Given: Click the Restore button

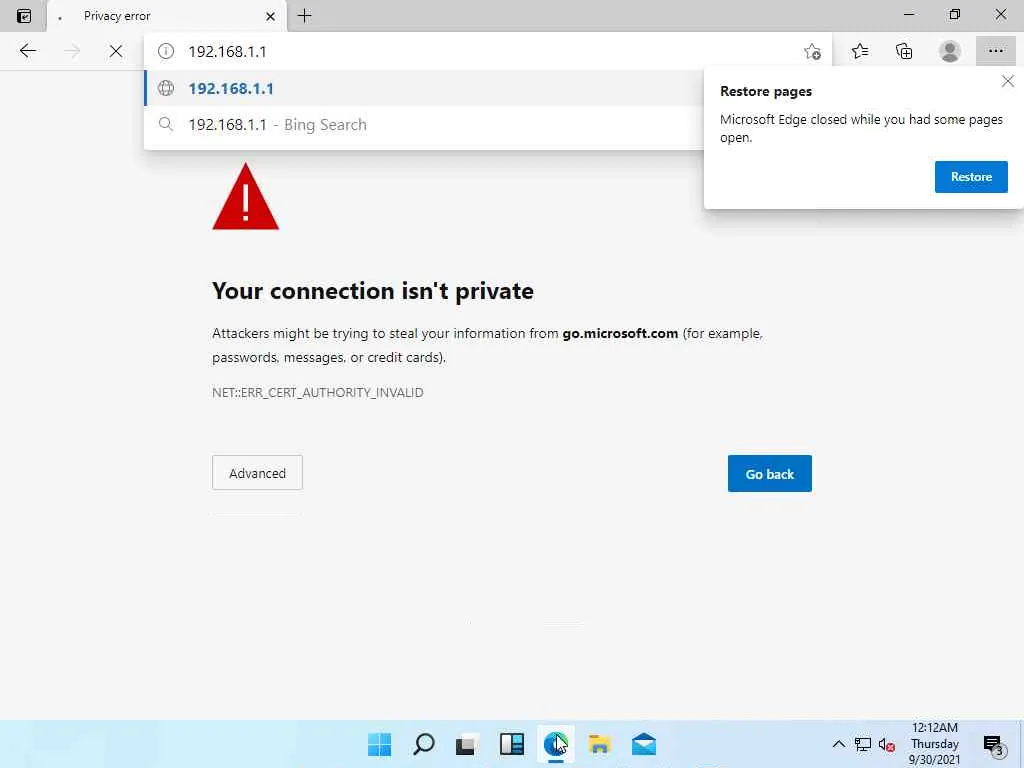Looking at the screenshot, I should tap(971, 177).
